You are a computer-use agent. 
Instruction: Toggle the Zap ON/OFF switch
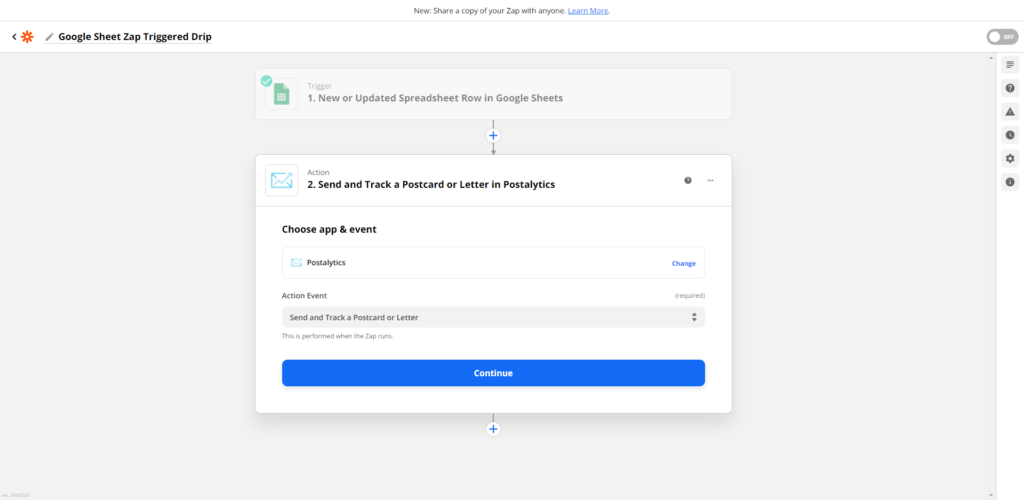(1002, 37)
